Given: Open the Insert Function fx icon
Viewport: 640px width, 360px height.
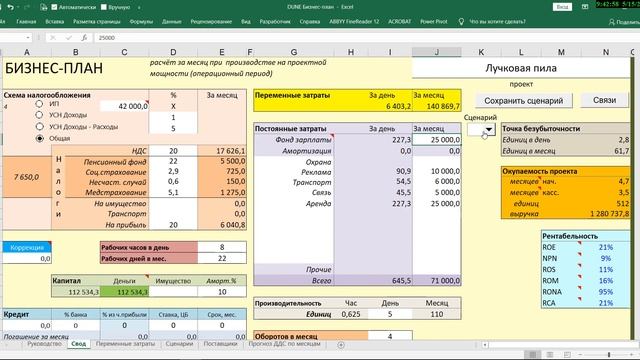Looking at the screenshot, I should [x=84, y=38].
